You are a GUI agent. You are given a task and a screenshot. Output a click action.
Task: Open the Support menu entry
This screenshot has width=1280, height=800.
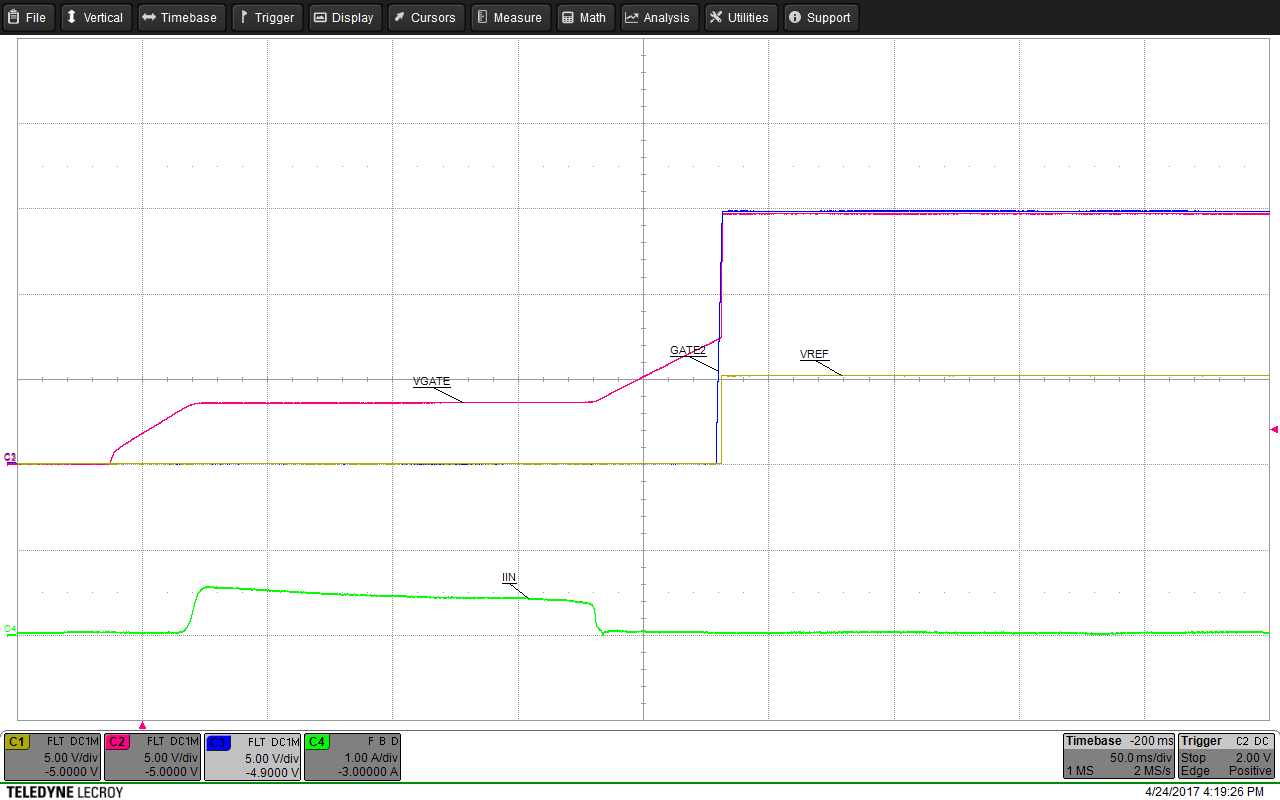821,17
